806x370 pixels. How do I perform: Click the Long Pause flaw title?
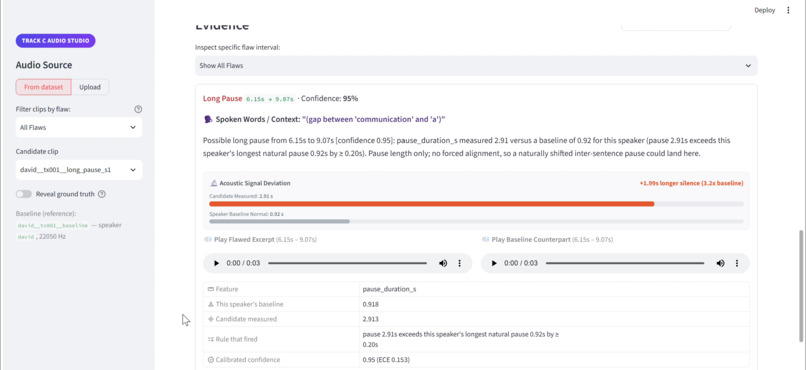[222, 98]
